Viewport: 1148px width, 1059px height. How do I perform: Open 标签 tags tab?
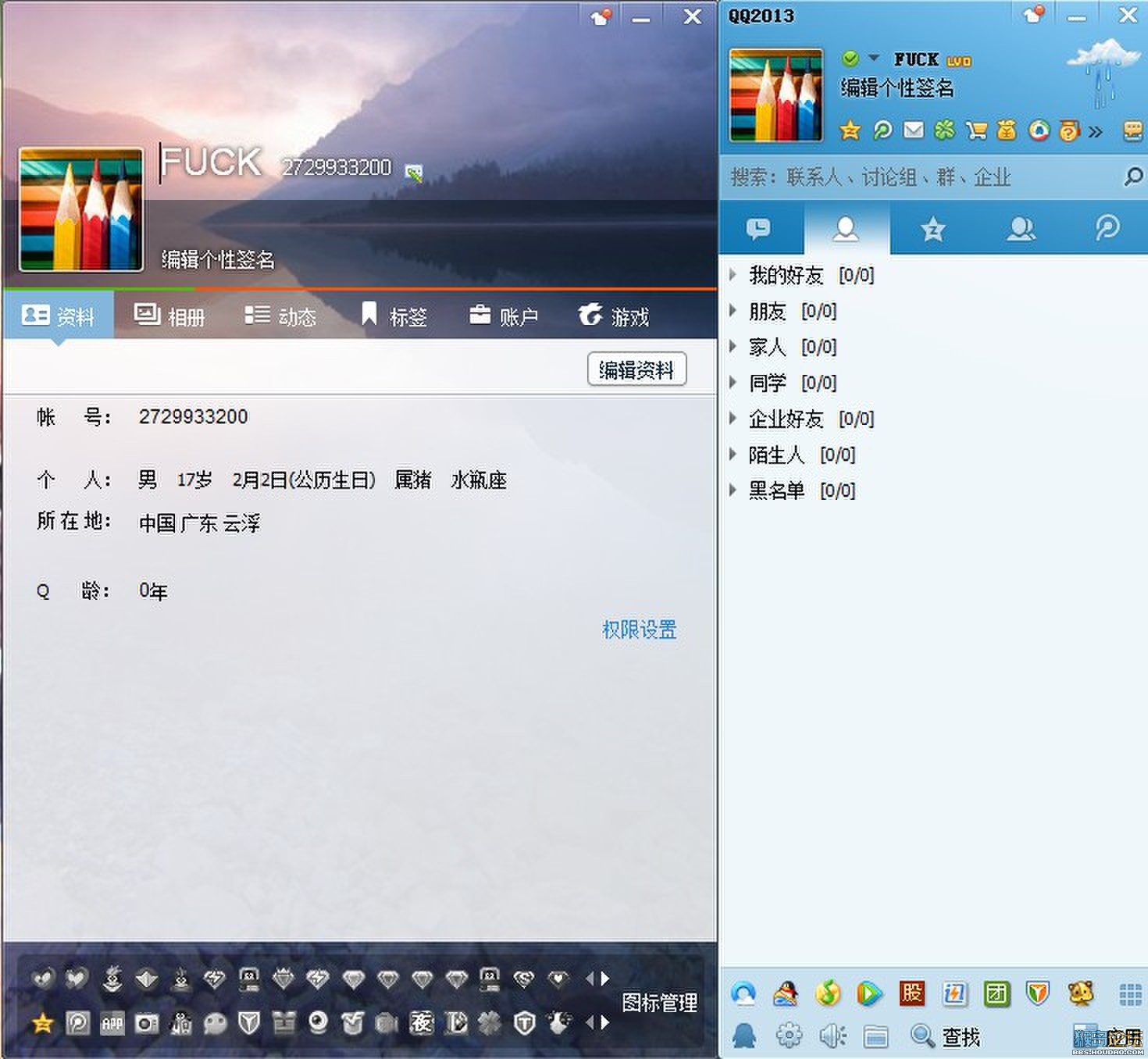[394, 316]
